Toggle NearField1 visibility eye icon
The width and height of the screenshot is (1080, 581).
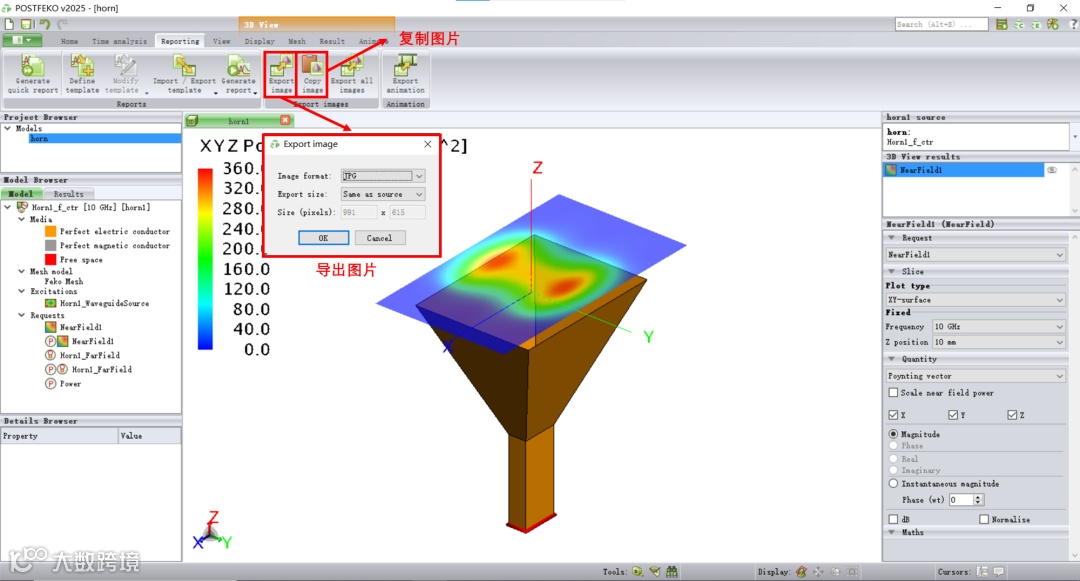point(1052,169)
